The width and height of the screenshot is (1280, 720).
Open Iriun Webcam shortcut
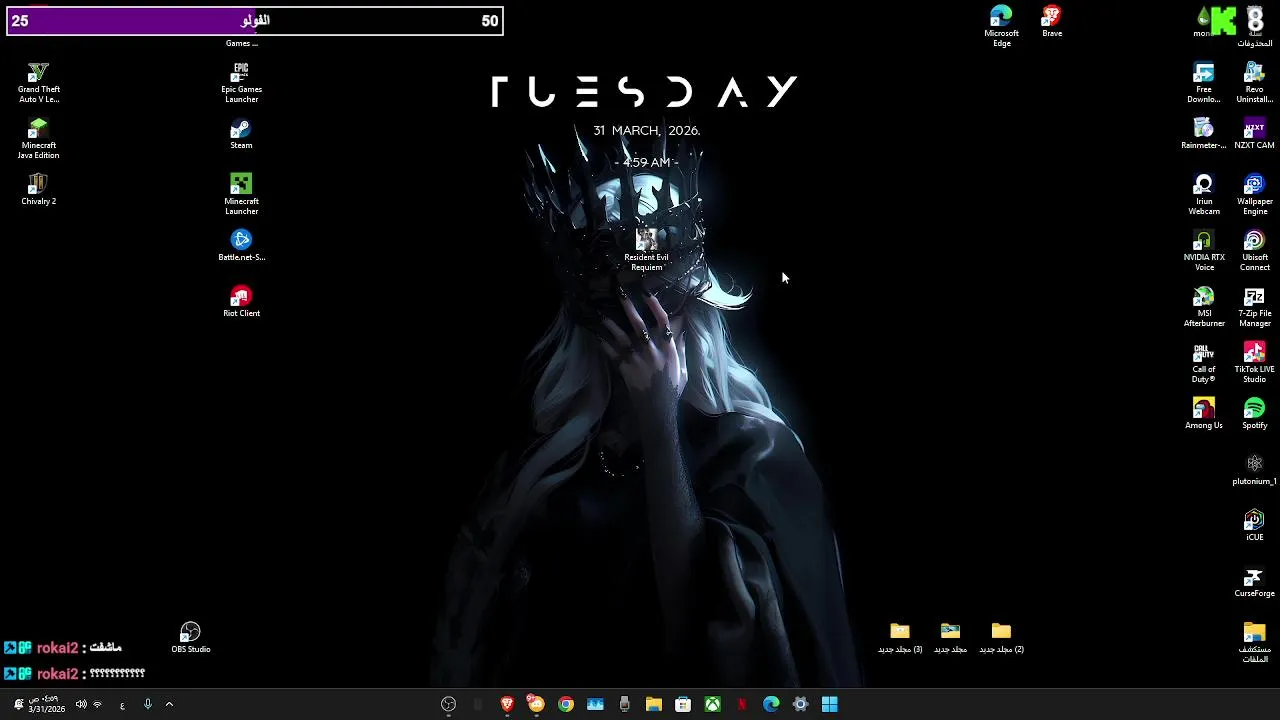coord(1203,194)
